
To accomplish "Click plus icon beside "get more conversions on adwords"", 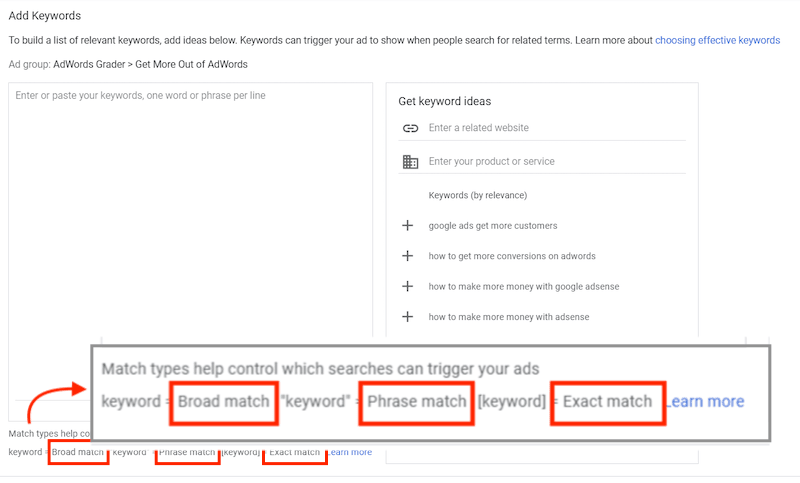I will (x=408, y=256).
